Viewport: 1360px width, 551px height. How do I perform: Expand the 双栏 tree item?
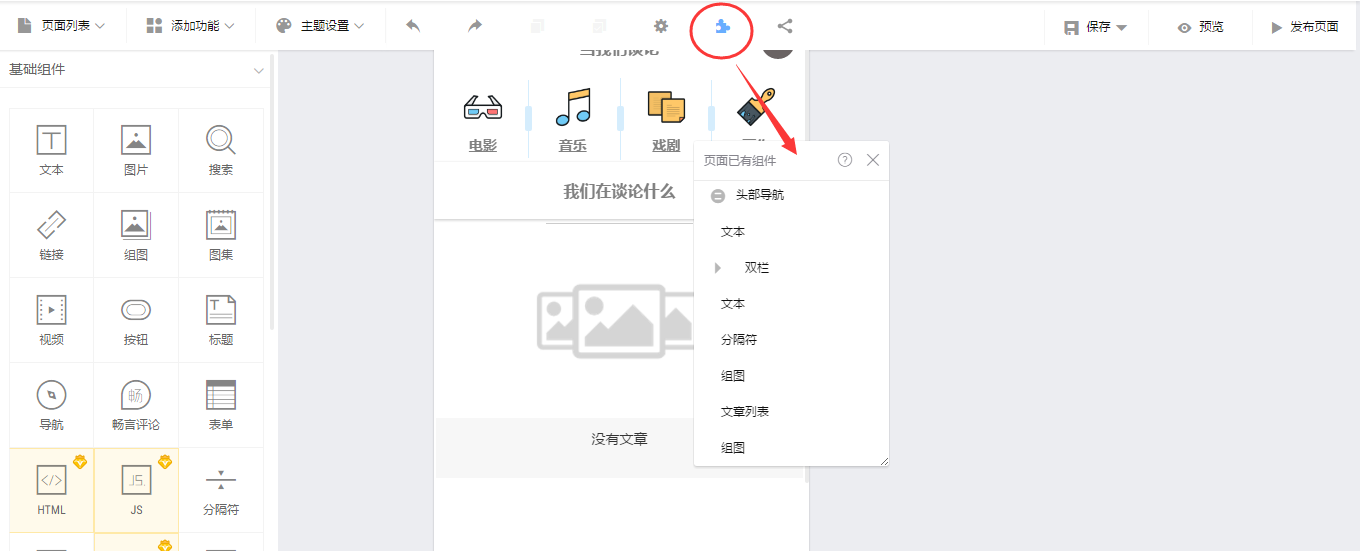717,268
